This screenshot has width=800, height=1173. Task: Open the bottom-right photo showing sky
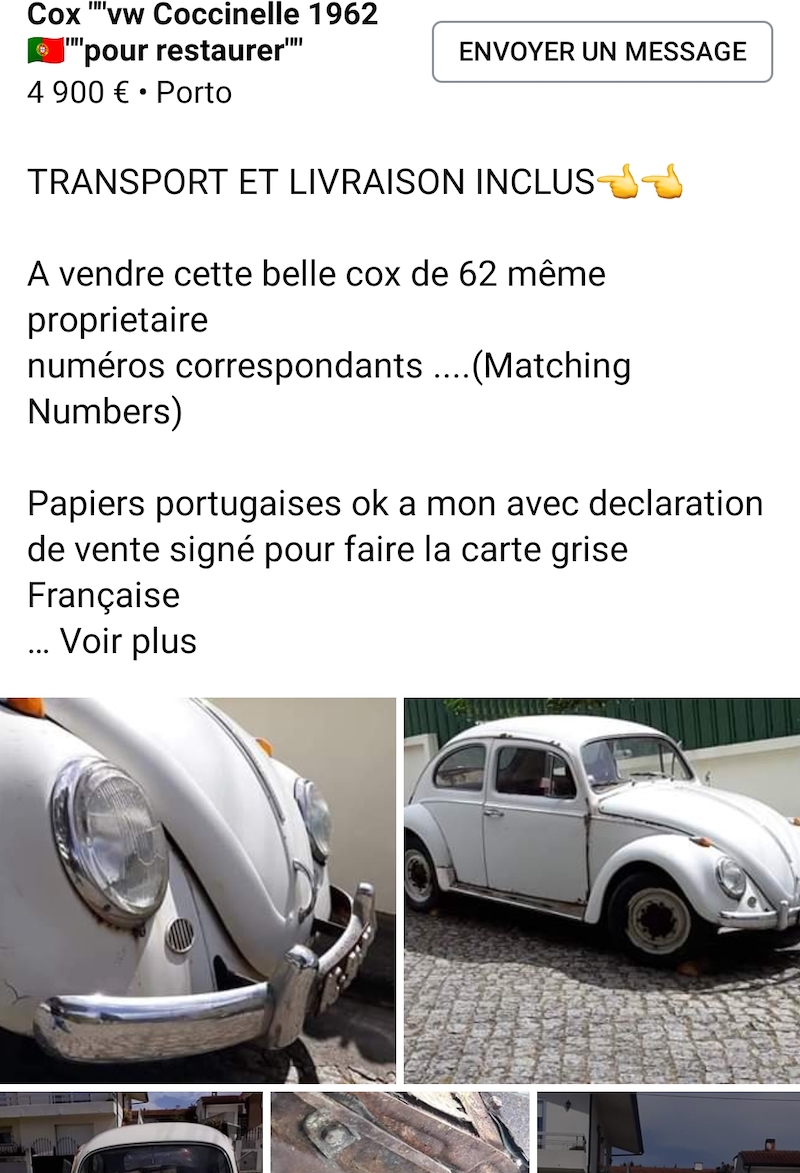pos(668,1133)
